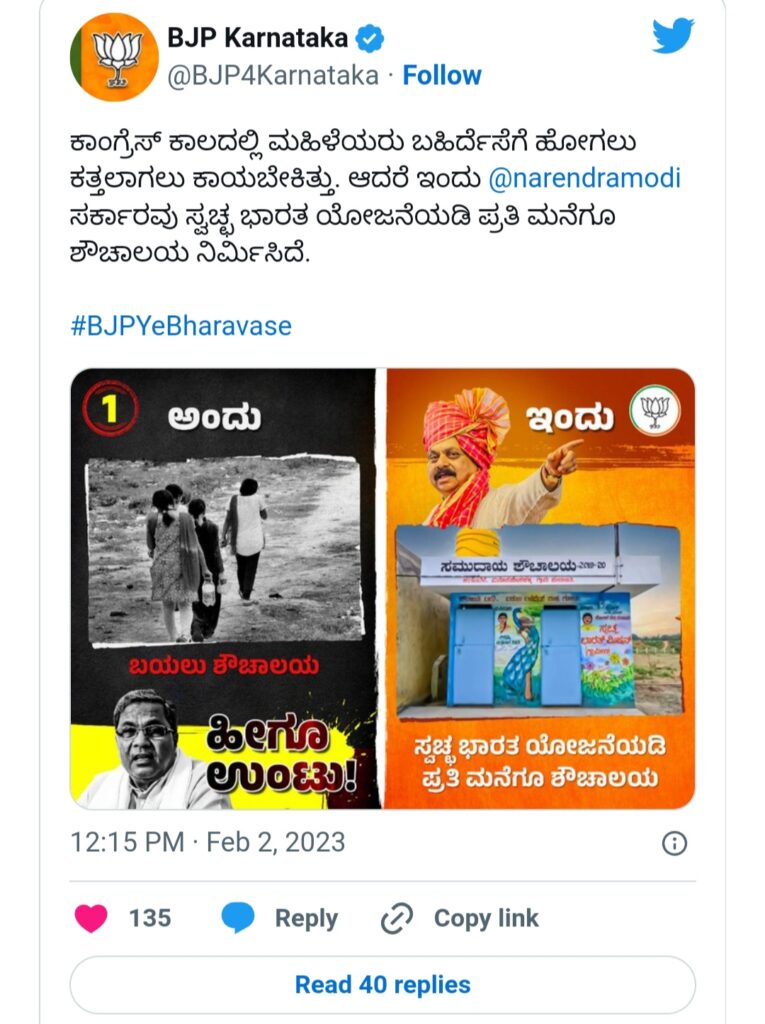Click the copy link chain icon
Image resolution: width=765 pixels, height=1024 pixels.
(397, 918)
